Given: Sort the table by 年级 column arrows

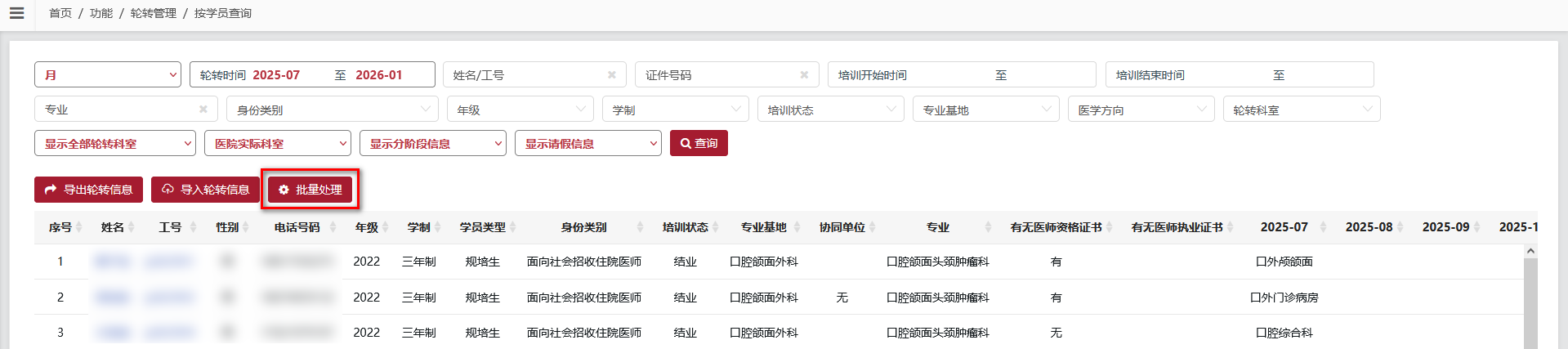Looking at the screenshot, I should [x=386, y=227].
